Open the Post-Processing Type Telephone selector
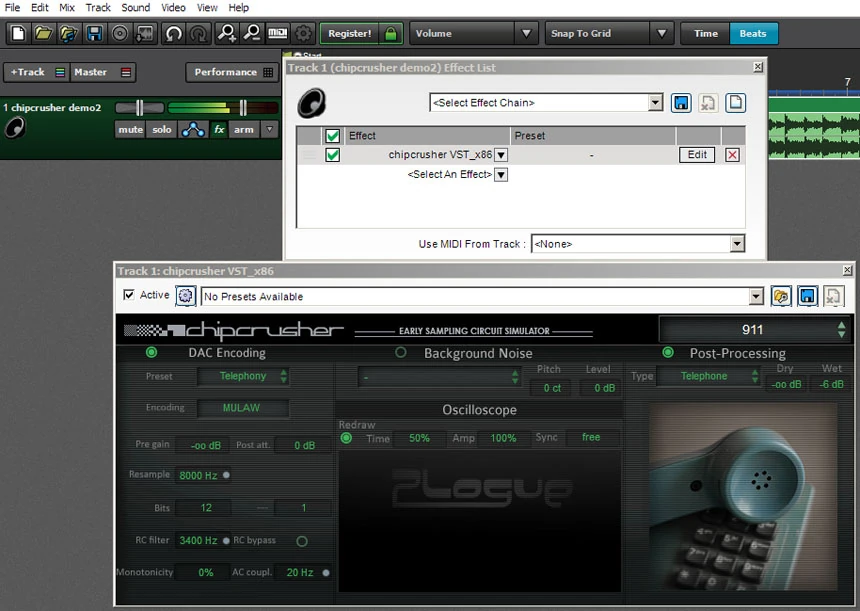Image resolution: width=860 pixels, height=611 pixels. pyautogui.click(x=709, y=376)
